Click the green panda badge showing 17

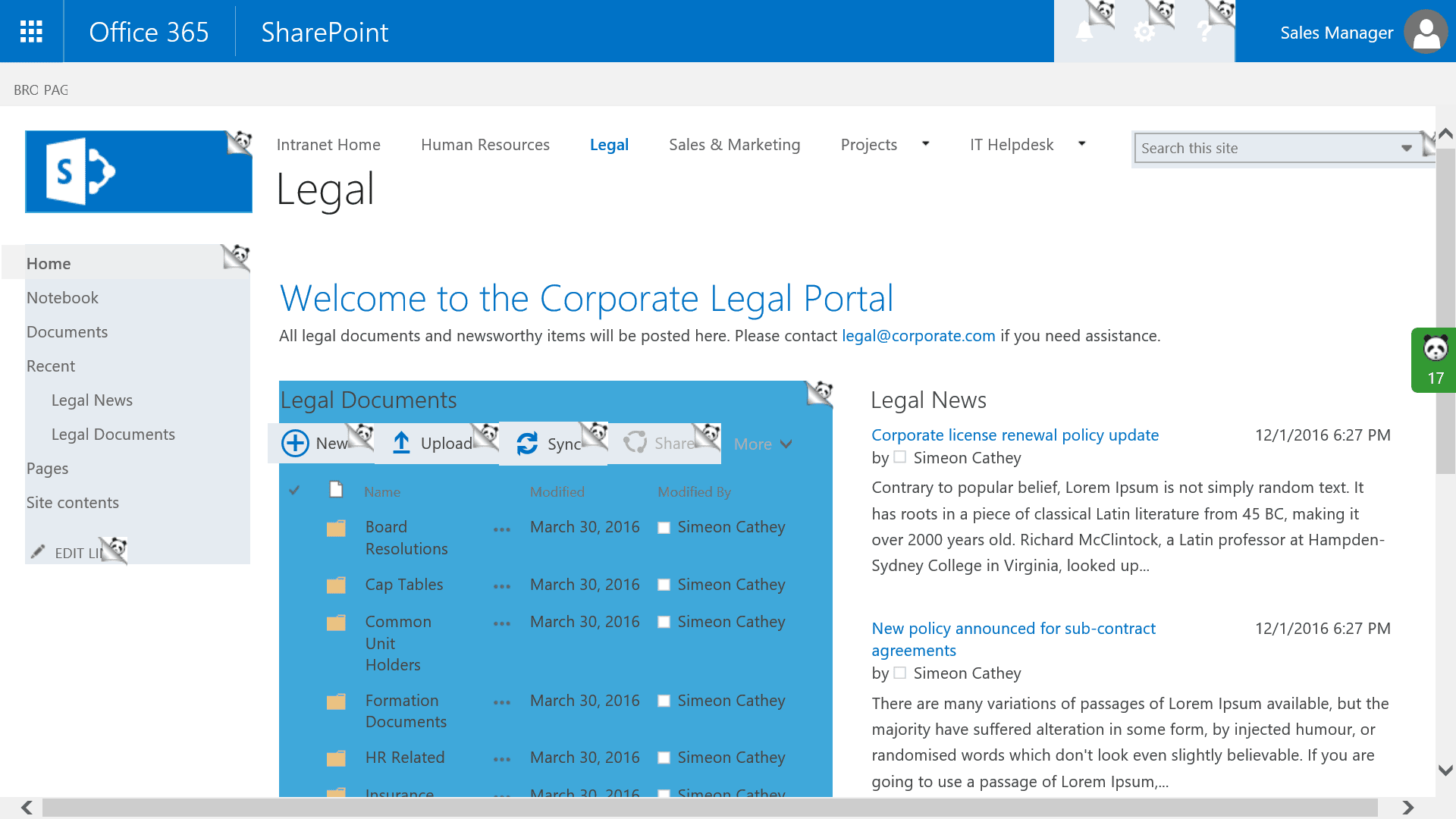click(x=1433, y=360)
